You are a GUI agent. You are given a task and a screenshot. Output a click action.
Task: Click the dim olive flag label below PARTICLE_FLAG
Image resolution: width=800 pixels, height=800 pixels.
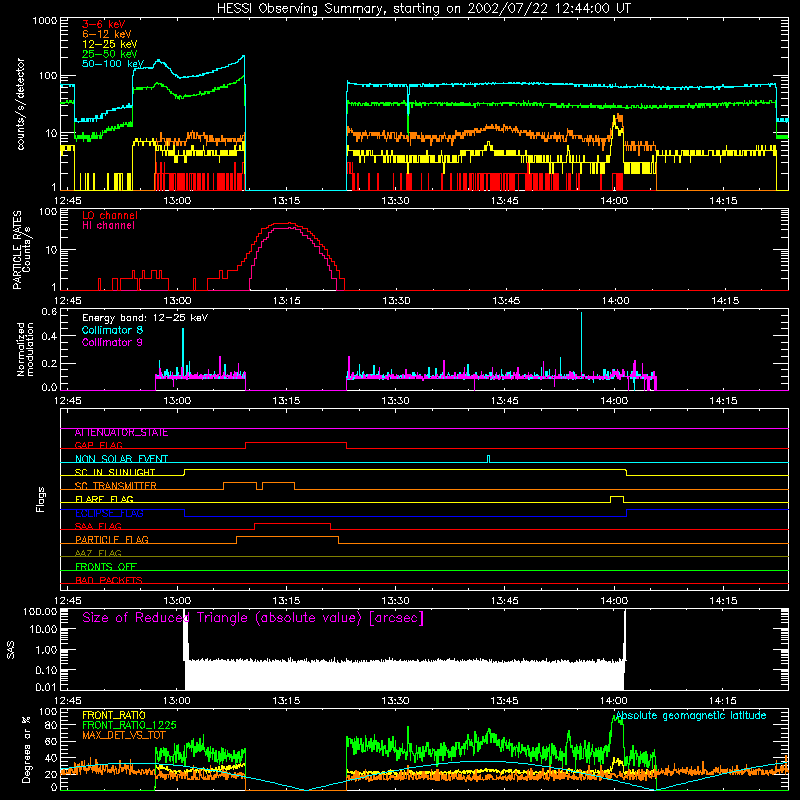(98, 553)
